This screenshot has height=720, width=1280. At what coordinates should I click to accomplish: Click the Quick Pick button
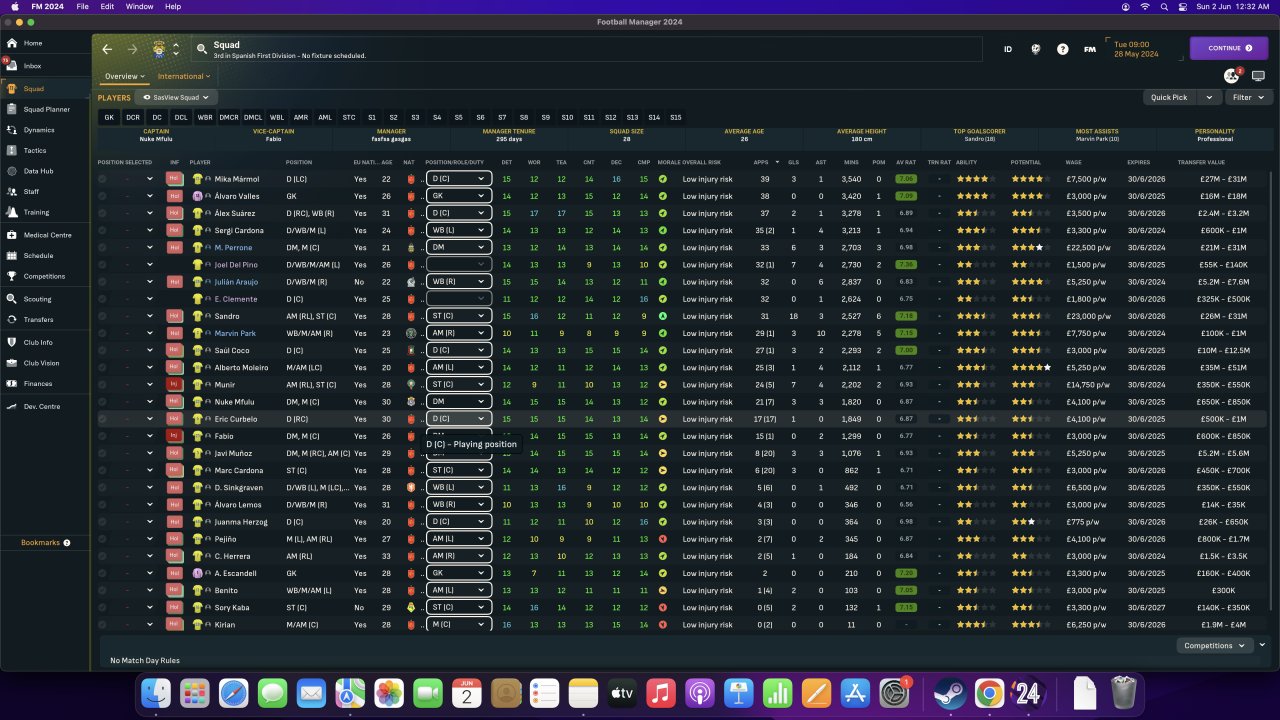point(1169,98)
